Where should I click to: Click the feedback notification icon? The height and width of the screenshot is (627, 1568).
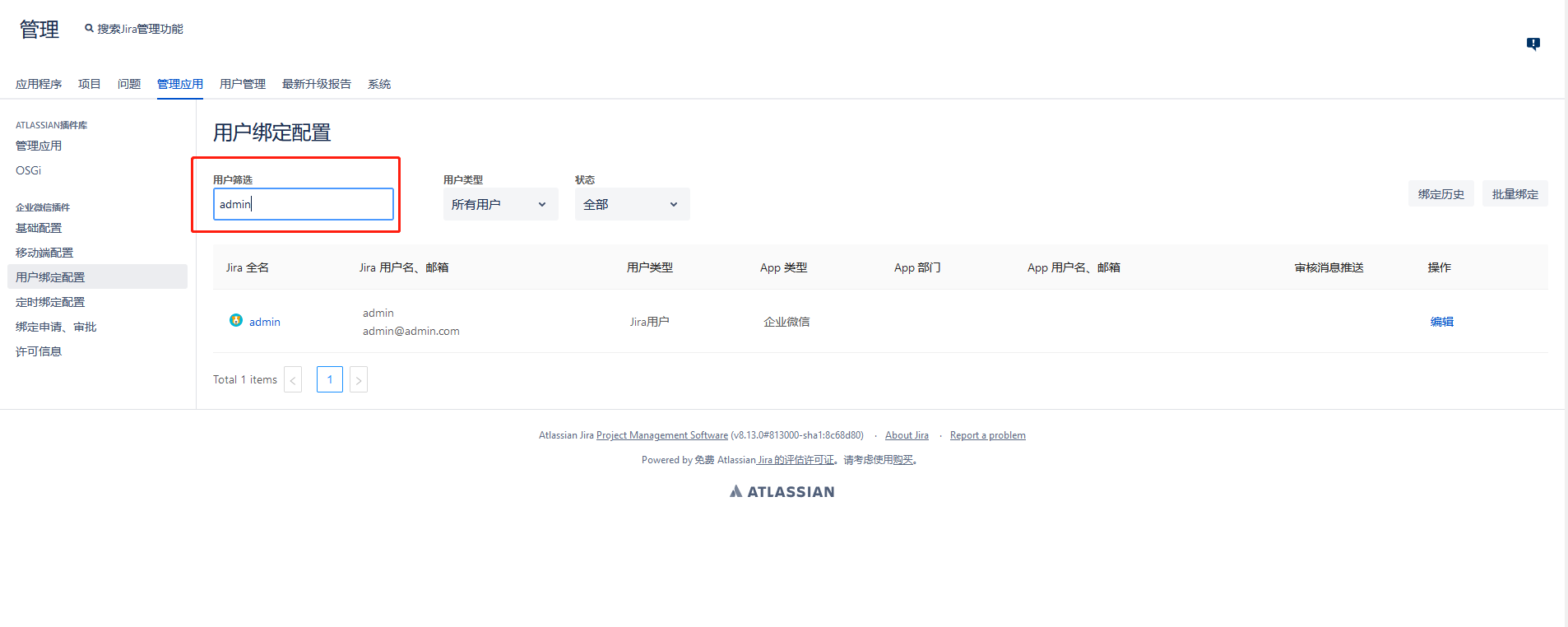pos(1533,44)
